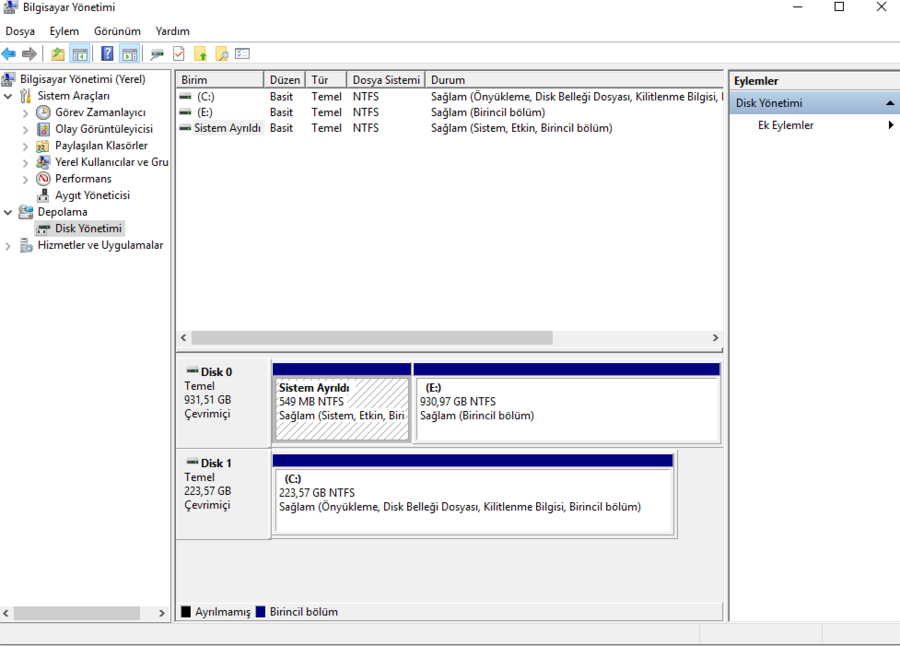Expand the Görev Zamanlayıcı node
The height and width of the screenshot is (646, 900).
[25, 113]
